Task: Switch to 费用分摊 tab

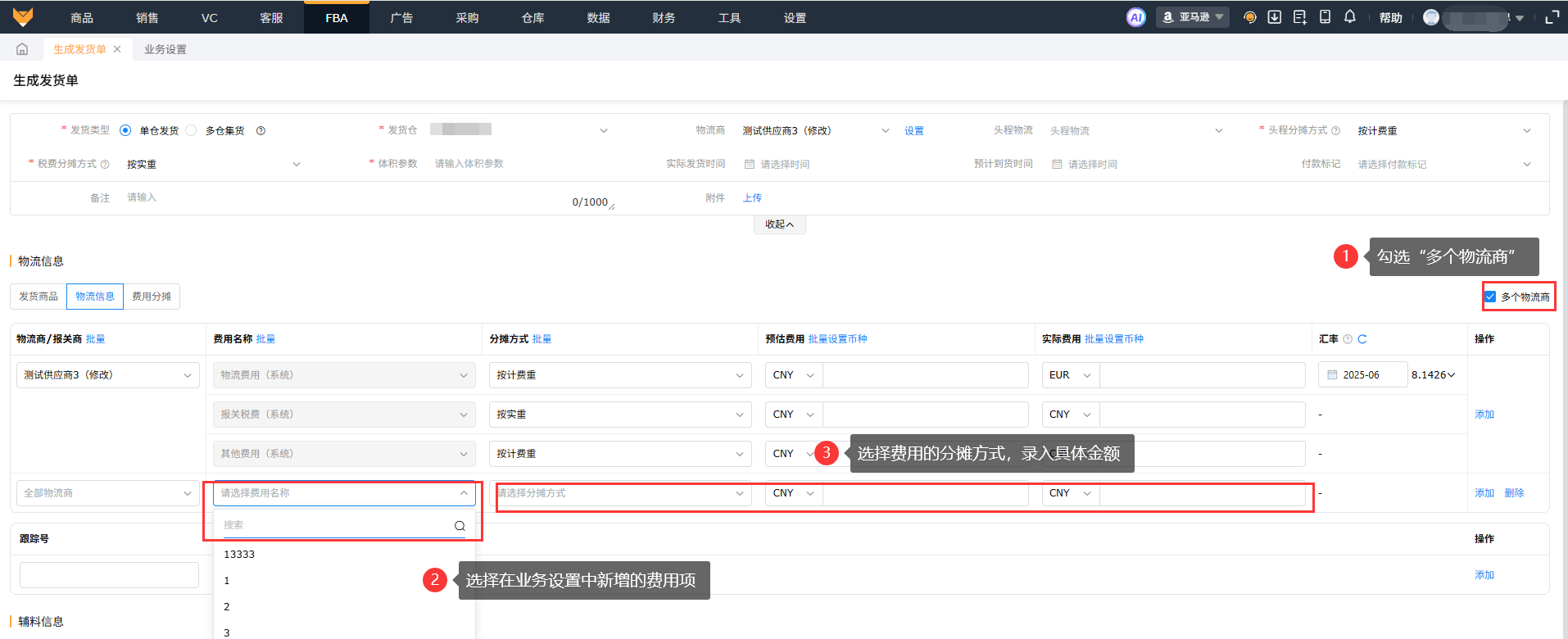Action: 152,297
